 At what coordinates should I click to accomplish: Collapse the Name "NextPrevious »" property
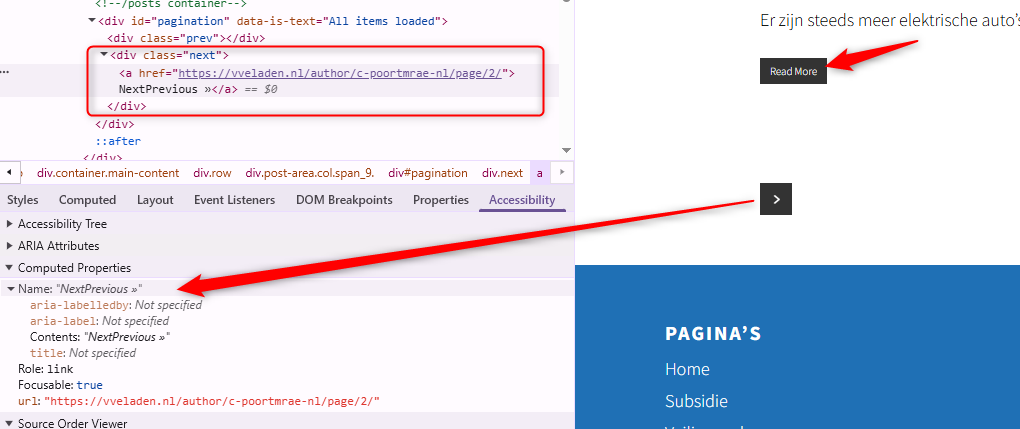pos(10,289)
